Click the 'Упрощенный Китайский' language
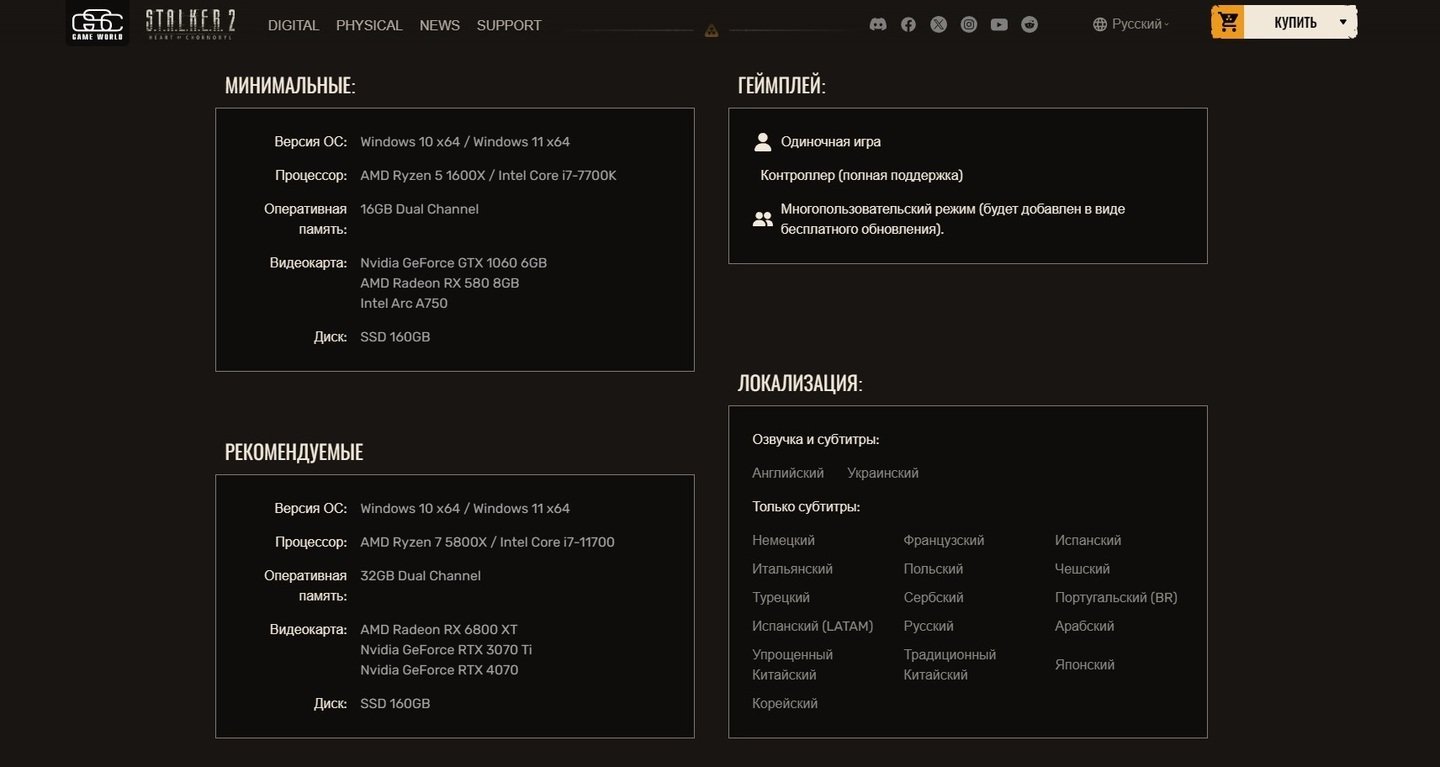Screen dimensions: 1440x767 coord(792,665)
